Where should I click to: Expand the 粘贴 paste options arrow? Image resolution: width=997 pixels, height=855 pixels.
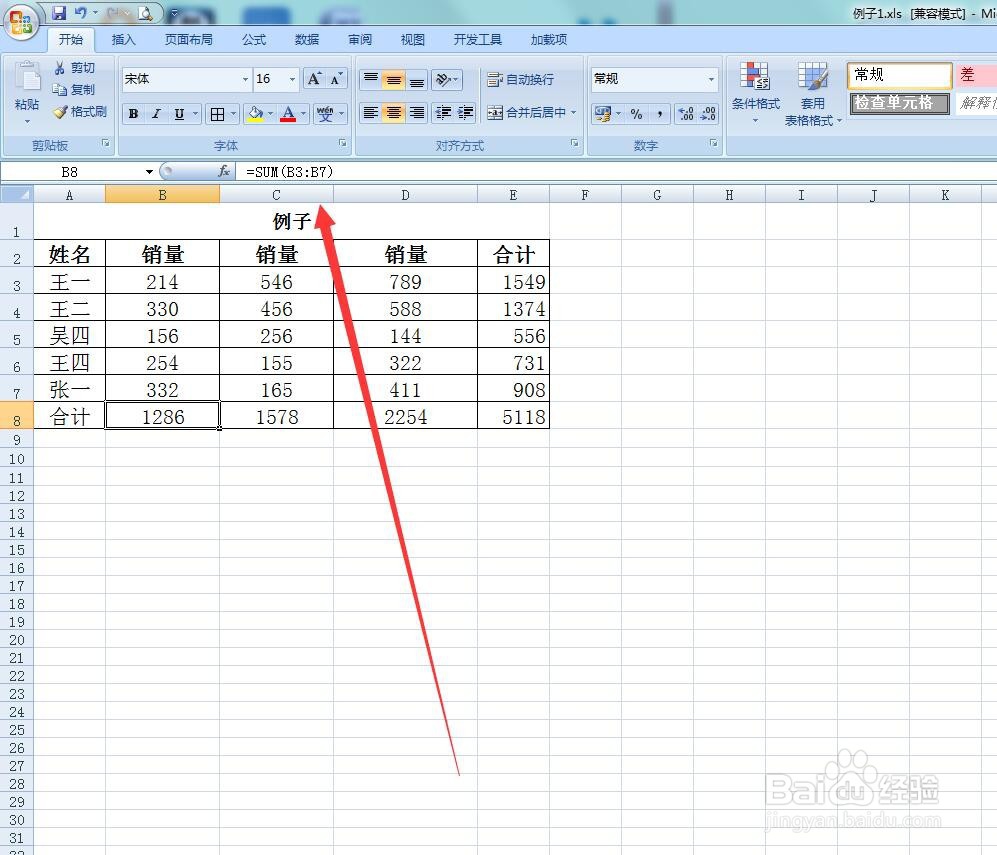tap(27, 121)
